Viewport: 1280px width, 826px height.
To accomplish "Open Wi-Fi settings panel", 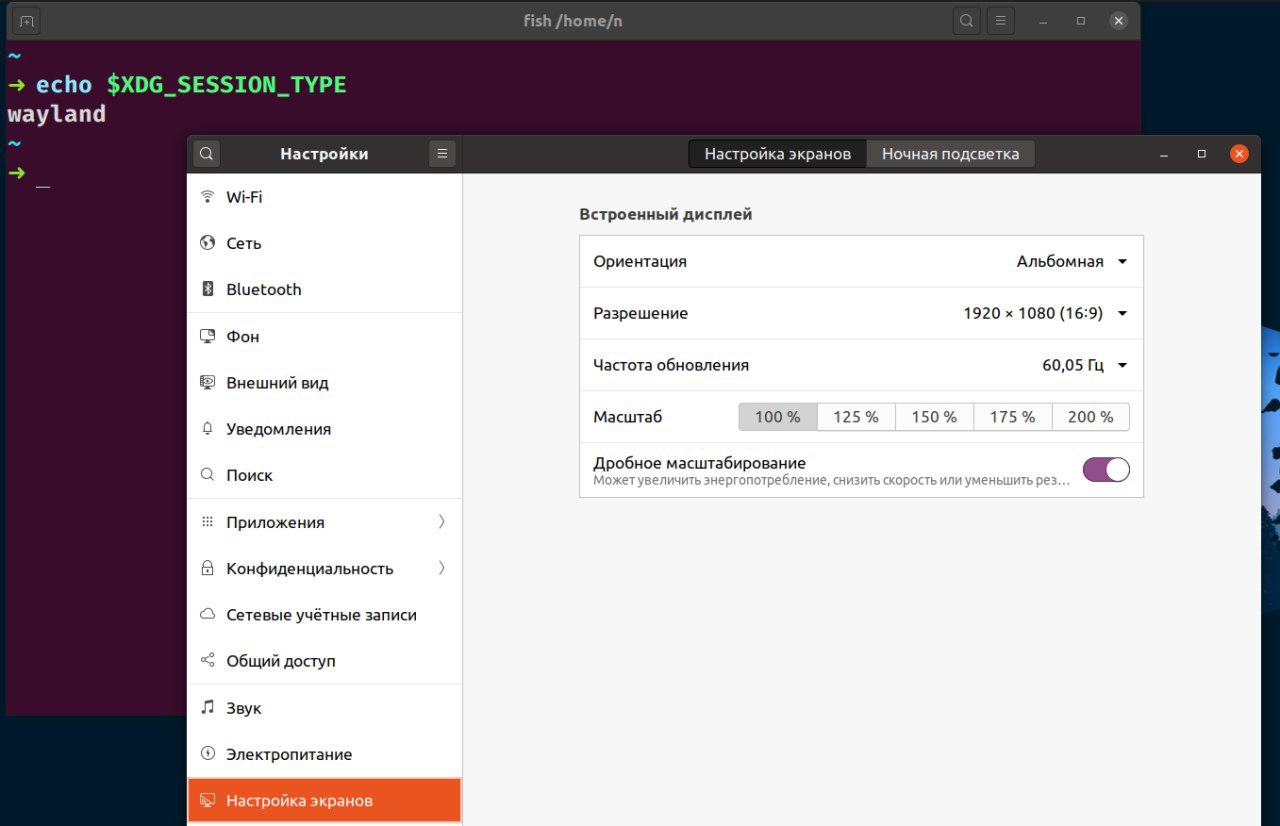I will [325, 197].
